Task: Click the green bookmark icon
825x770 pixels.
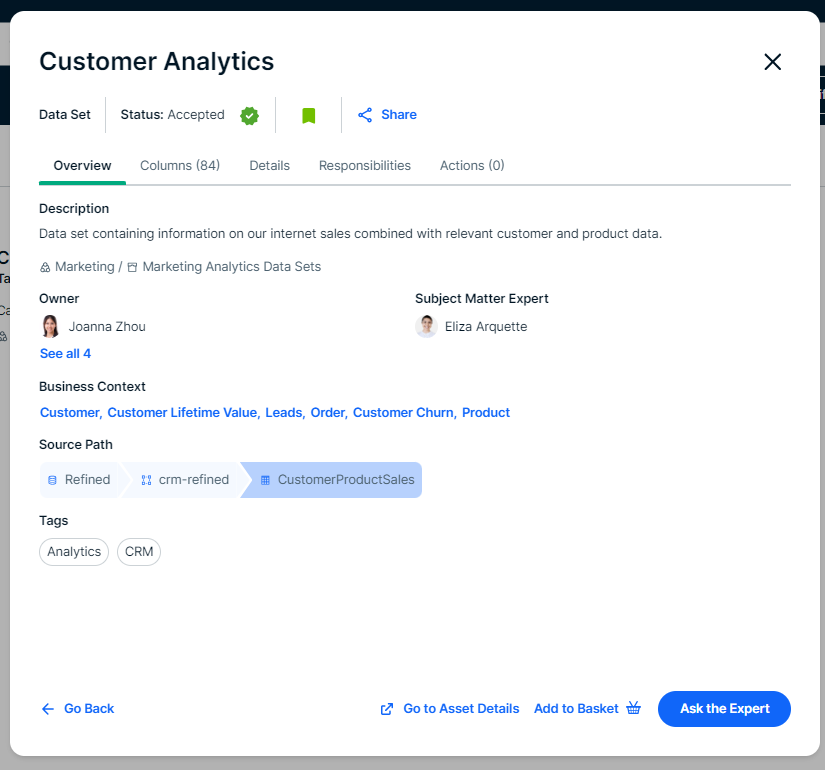Action: [308, 115]
